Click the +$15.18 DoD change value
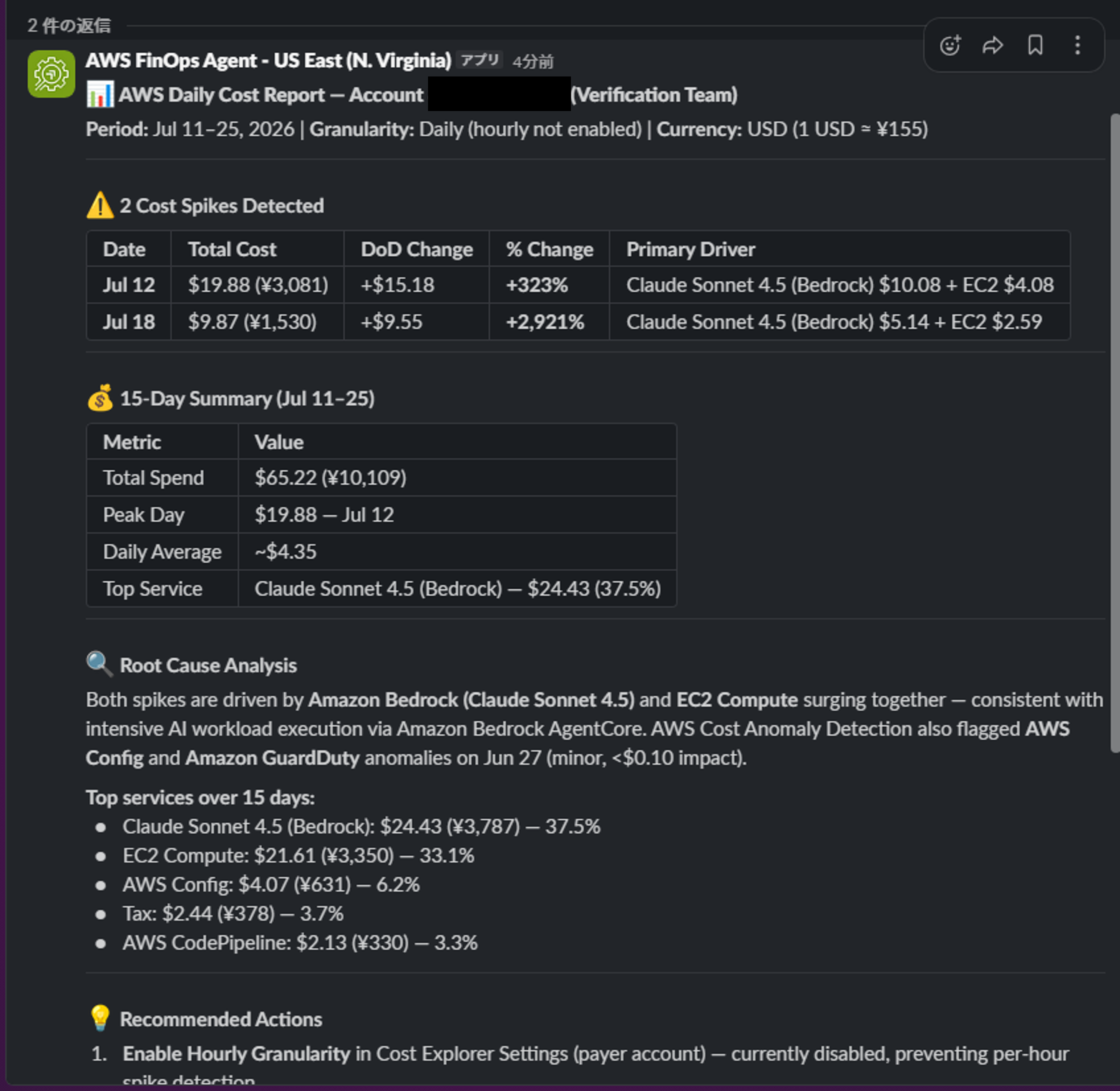The height and width of the screenshot is (1091, 1120). tap(398, 285)
